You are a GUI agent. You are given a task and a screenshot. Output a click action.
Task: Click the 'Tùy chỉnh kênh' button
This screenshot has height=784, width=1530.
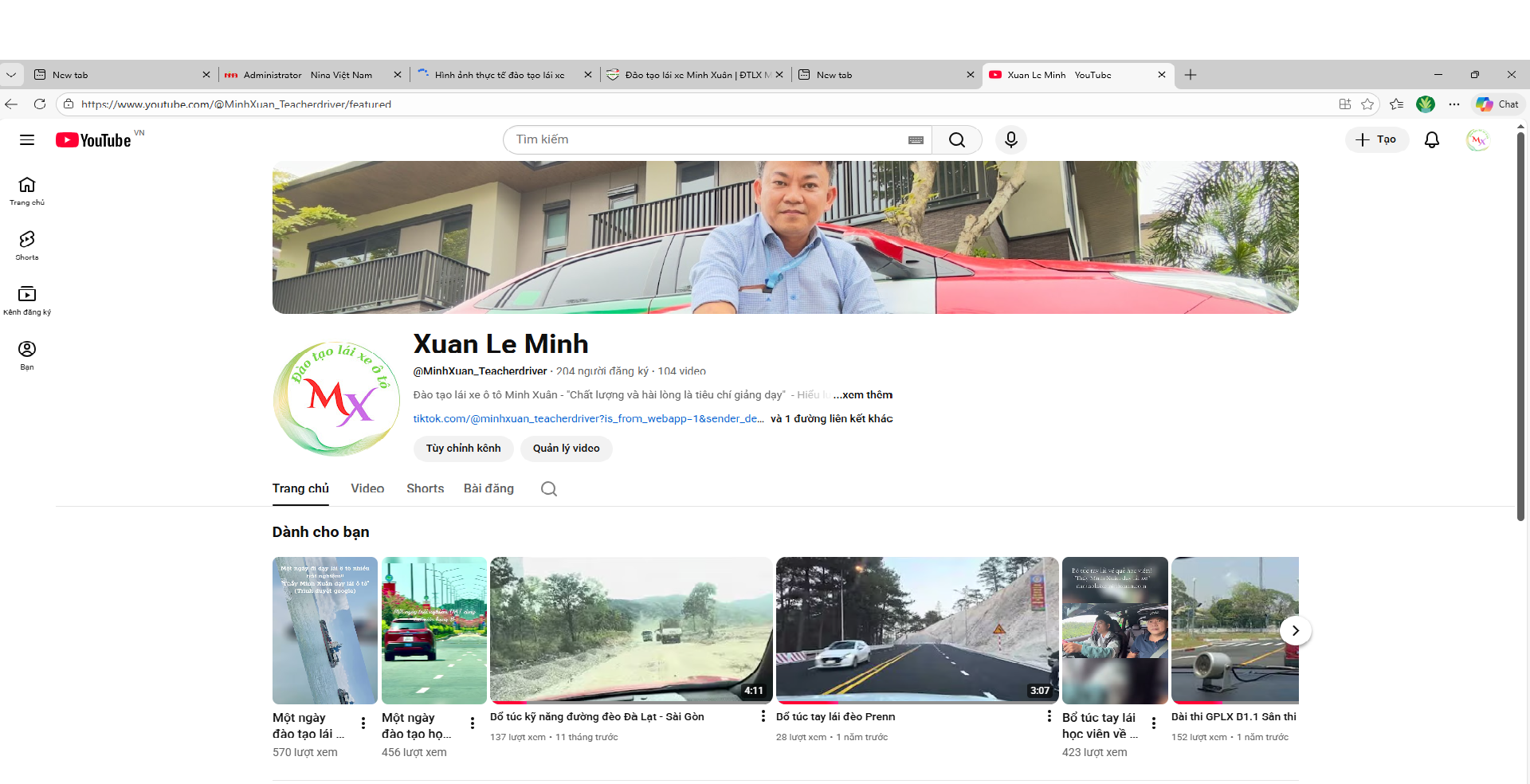click(x=463, y=449)
